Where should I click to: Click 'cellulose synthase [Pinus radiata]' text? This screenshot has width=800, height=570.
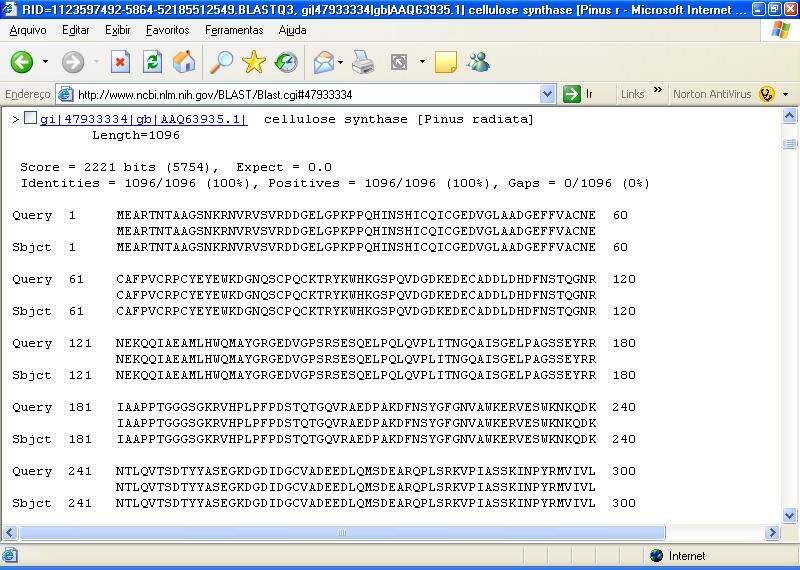point(398,119)
